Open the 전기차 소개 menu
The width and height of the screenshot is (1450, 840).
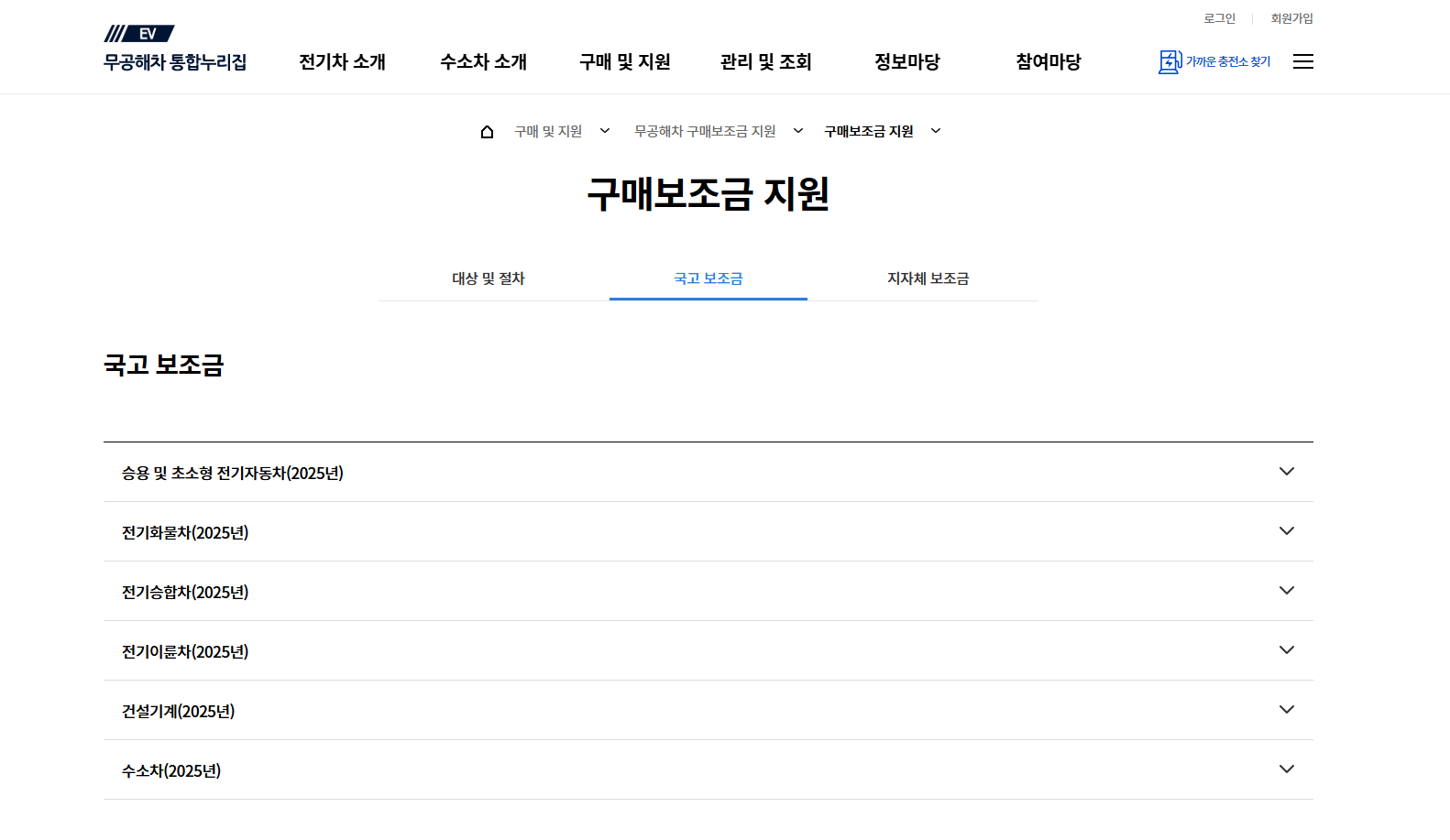point(343,61)
